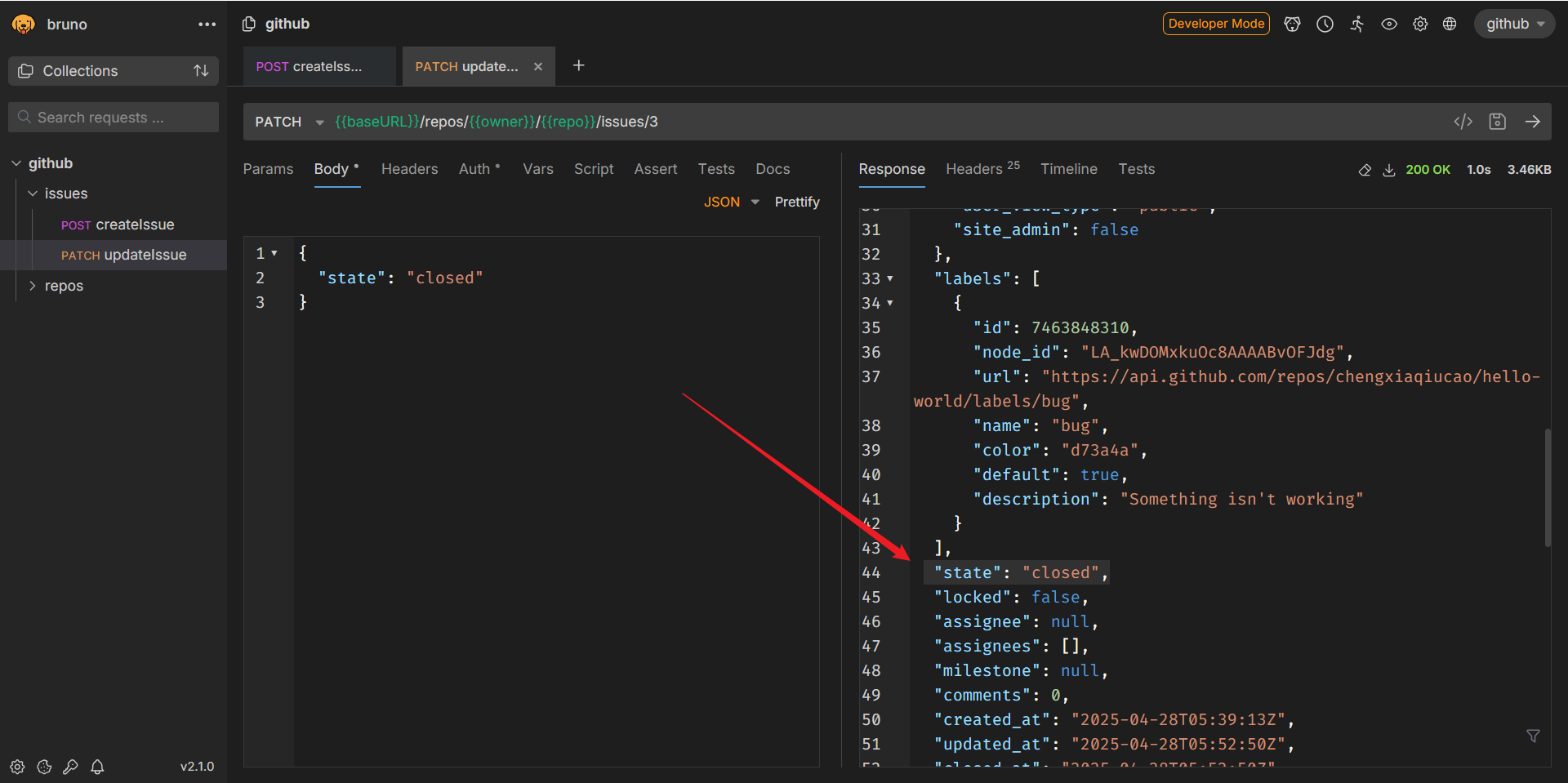Expand the repos folder
Image resolution: width=1568 pixels, height=783 pixels.
click(x=33, y=286)
